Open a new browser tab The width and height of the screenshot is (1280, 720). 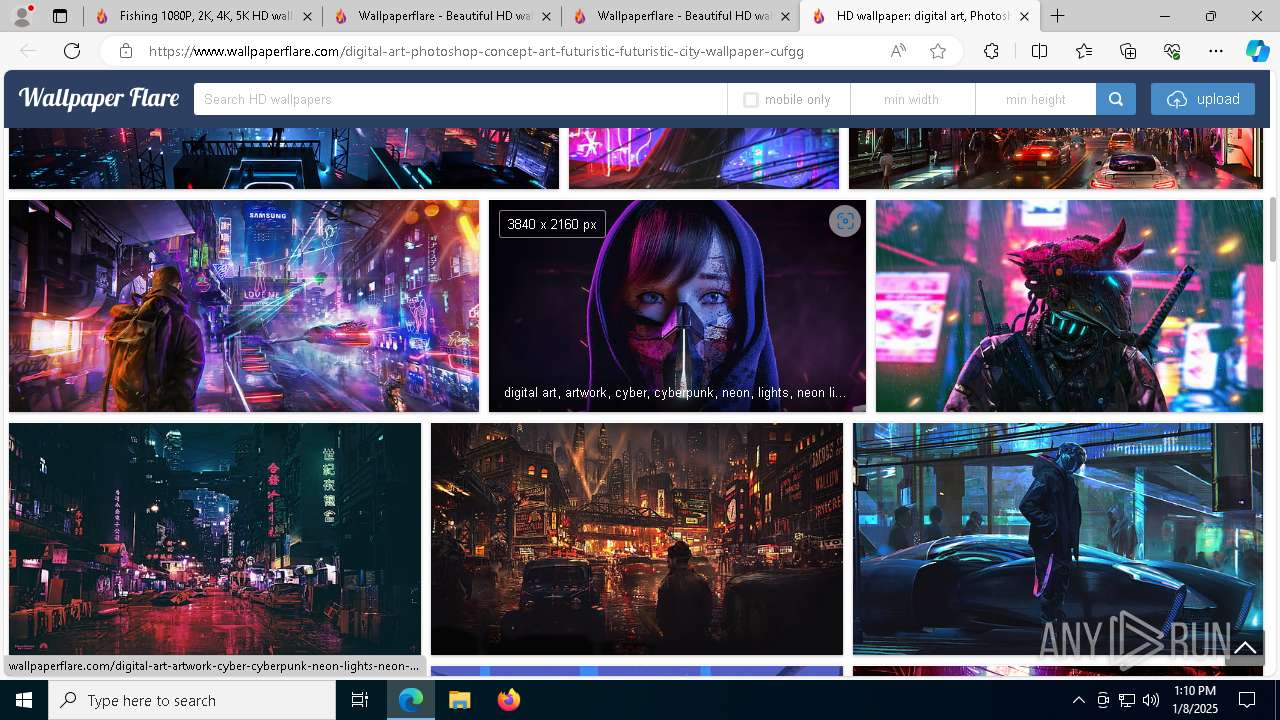coord(1057,16)
